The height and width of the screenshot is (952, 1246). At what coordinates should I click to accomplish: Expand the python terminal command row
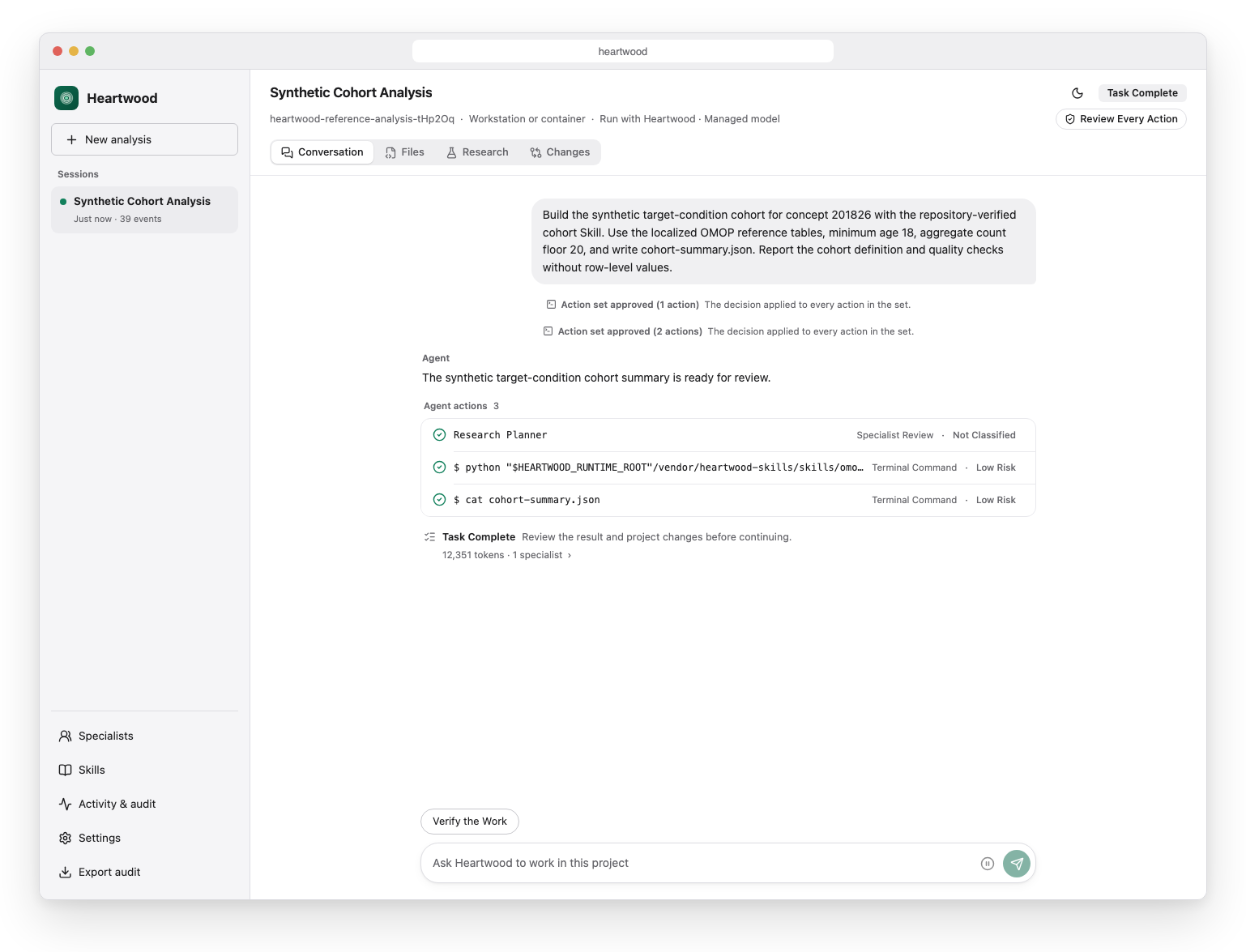tap(728, 467)
